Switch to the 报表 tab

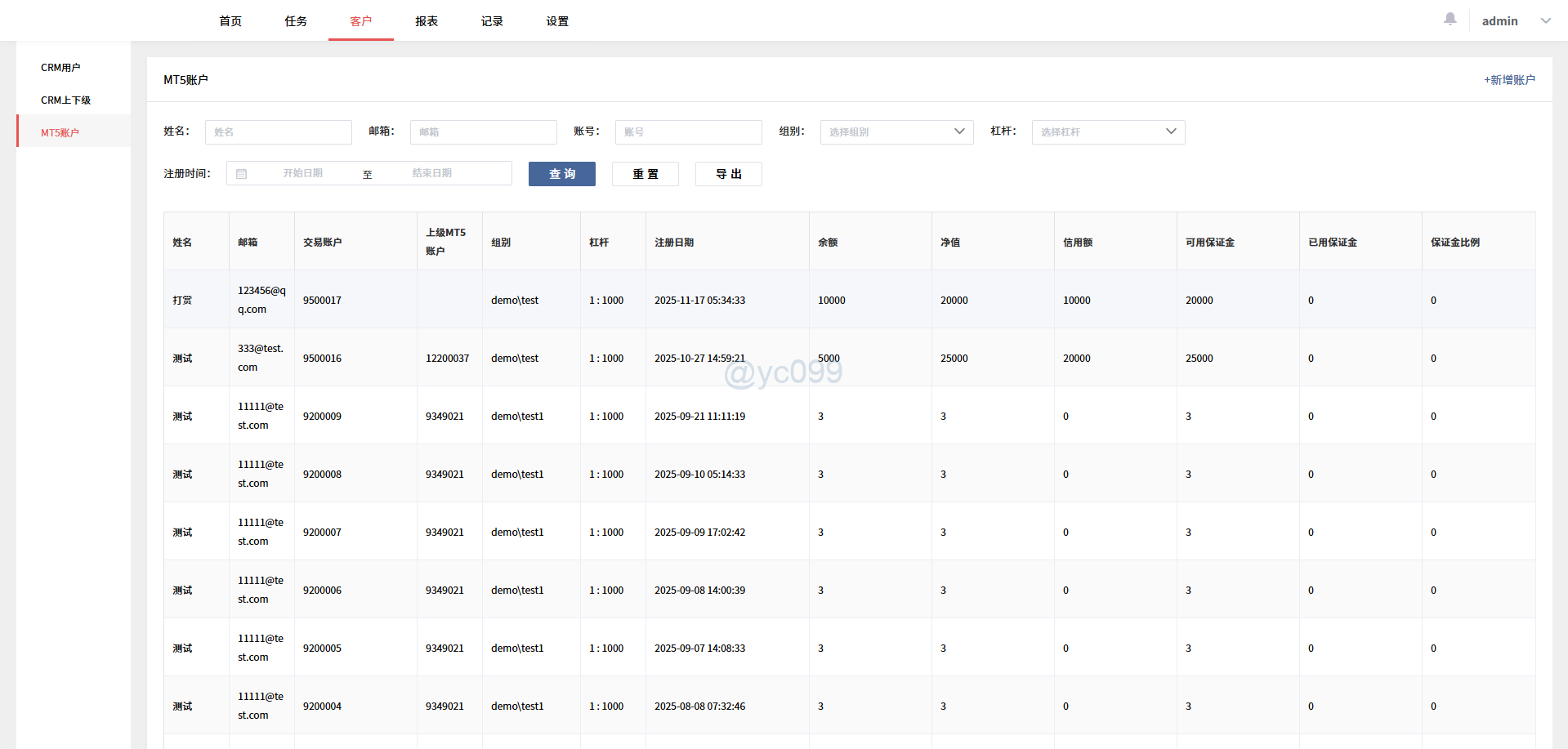tap(427, 21)
